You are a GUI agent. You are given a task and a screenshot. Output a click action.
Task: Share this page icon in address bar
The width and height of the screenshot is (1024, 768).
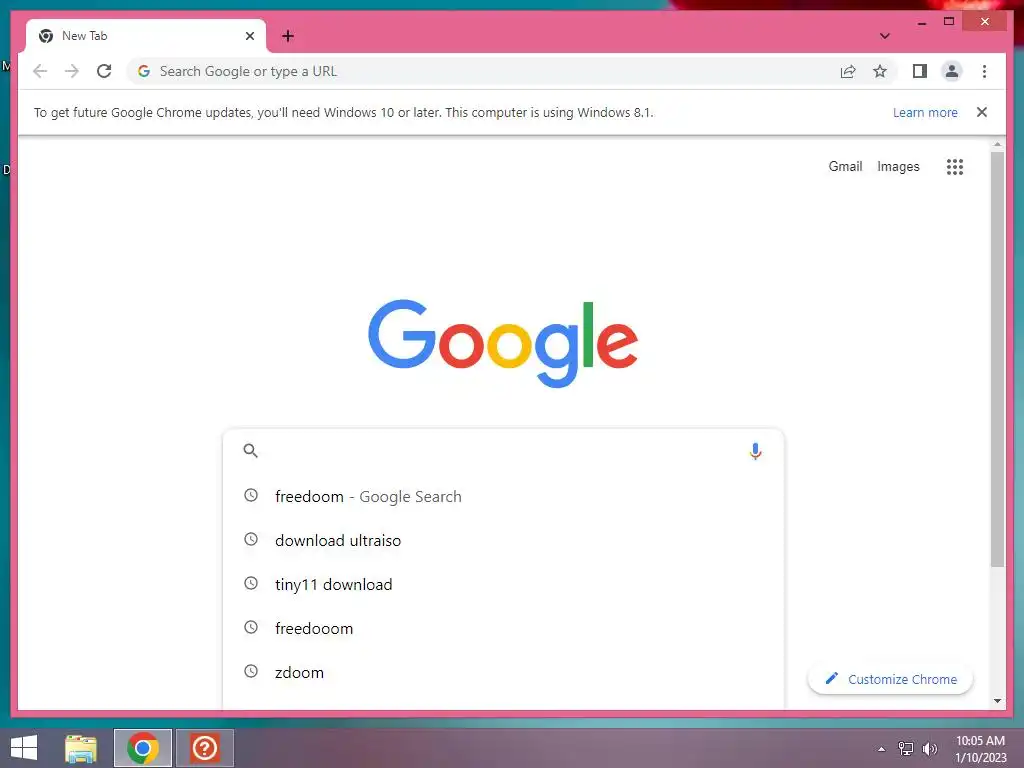tap(848, 71)
